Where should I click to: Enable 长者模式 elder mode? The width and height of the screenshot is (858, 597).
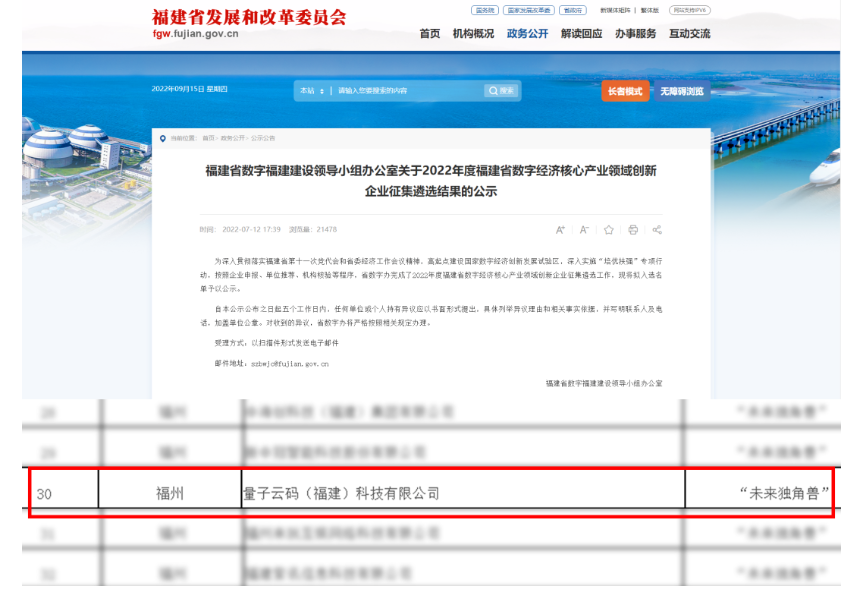click(x=625, y=91)
